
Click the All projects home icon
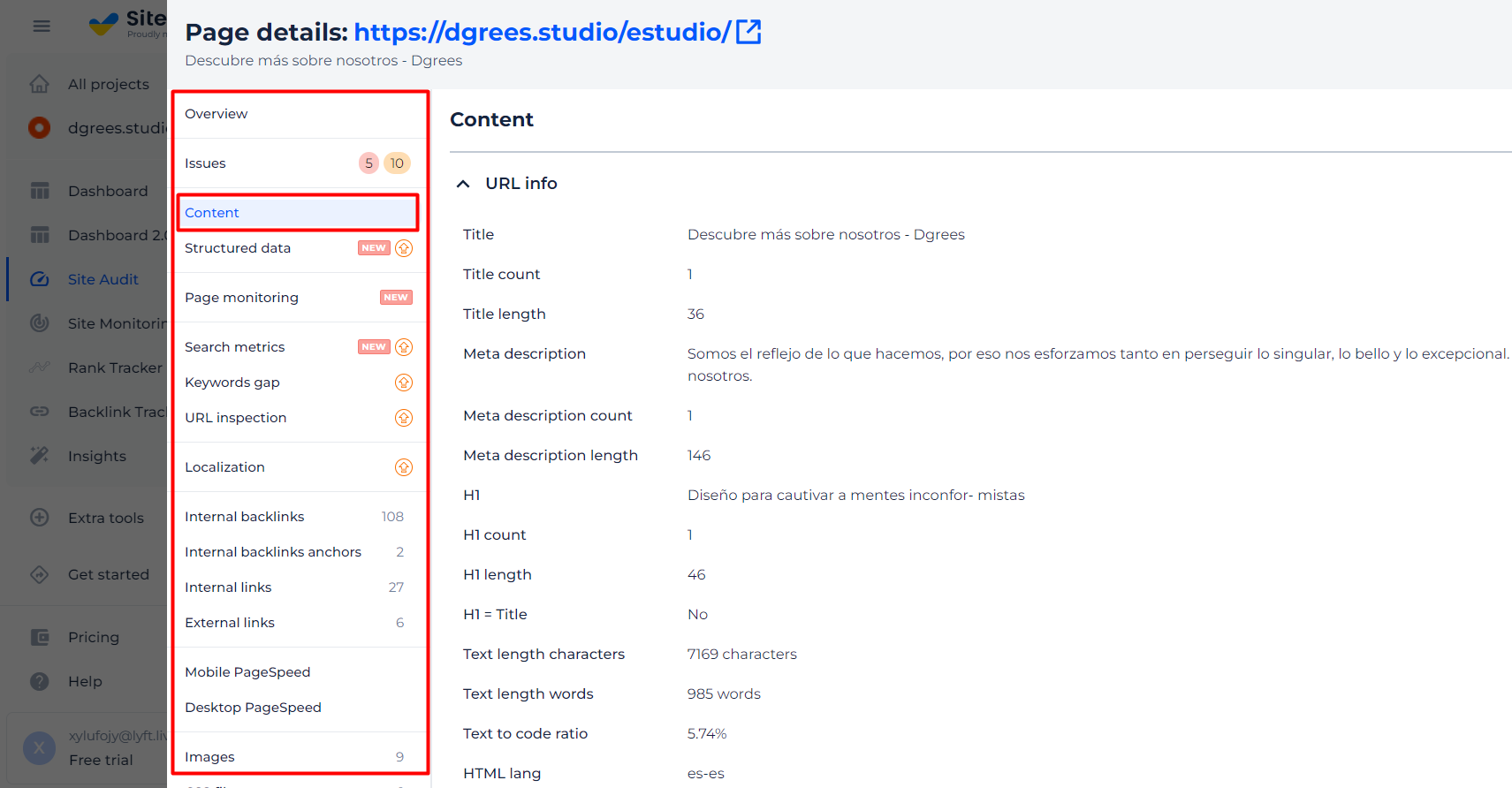[x=40, y=84]
